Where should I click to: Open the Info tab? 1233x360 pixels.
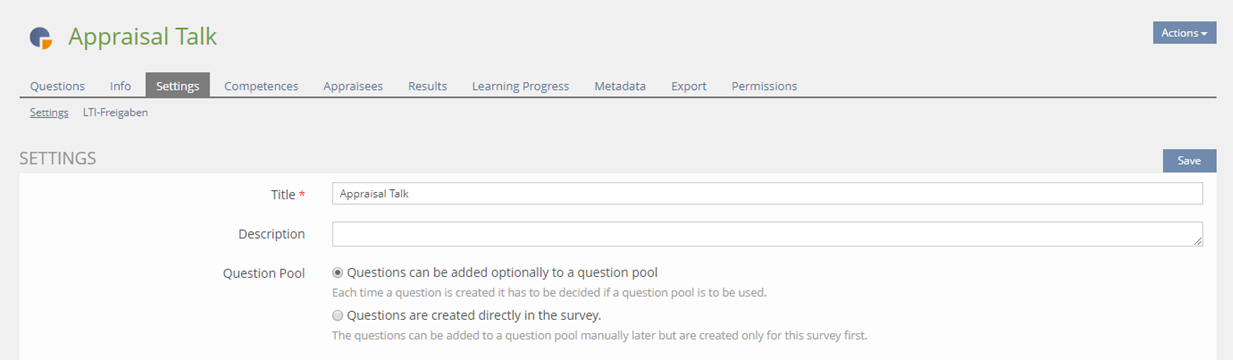tap(120, 86)
